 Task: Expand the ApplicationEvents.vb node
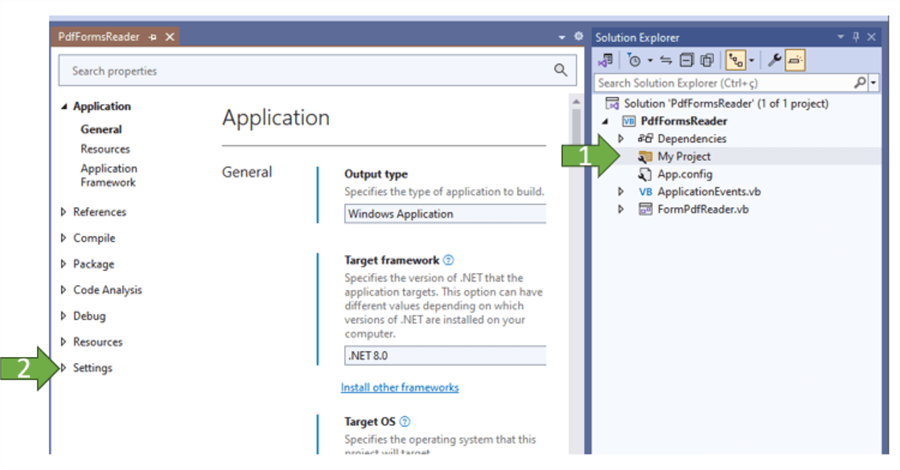(x=620, y=192)
